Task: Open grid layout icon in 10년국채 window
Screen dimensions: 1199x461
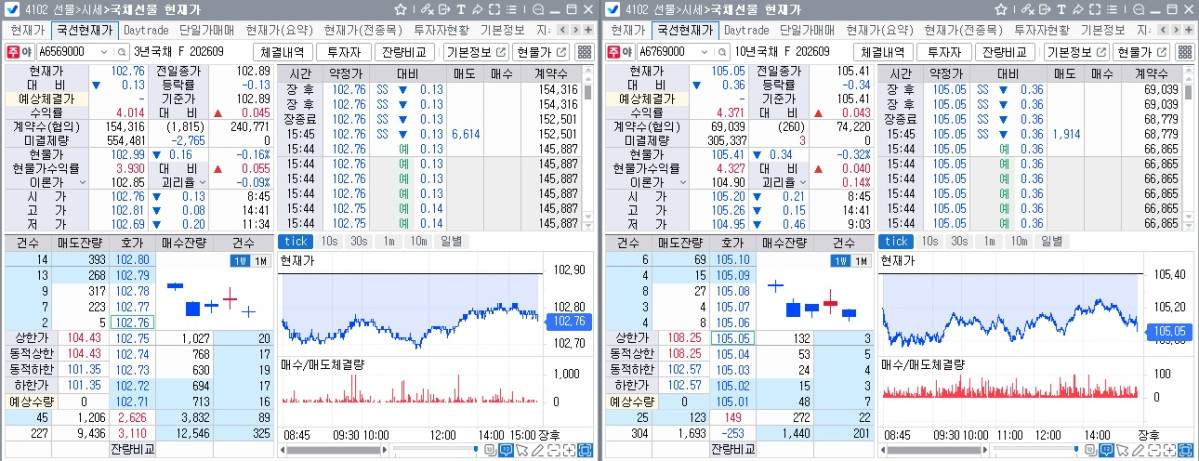Action: 1184,52
